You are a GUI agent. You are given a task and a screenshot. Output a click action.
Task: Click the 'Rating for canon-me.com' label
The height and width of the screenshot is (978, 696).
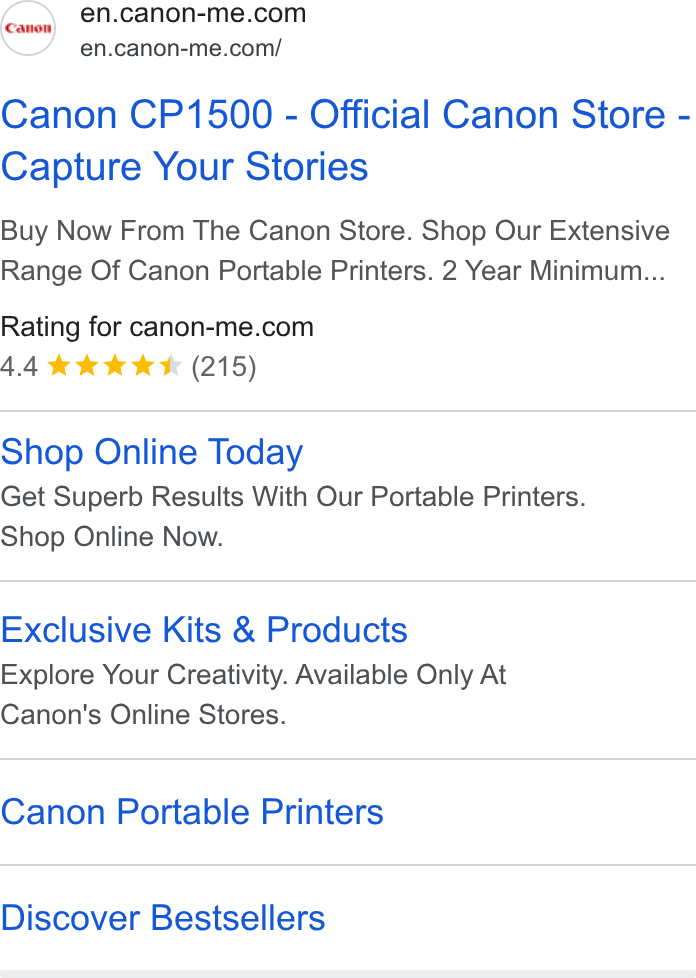pos(157,327)
